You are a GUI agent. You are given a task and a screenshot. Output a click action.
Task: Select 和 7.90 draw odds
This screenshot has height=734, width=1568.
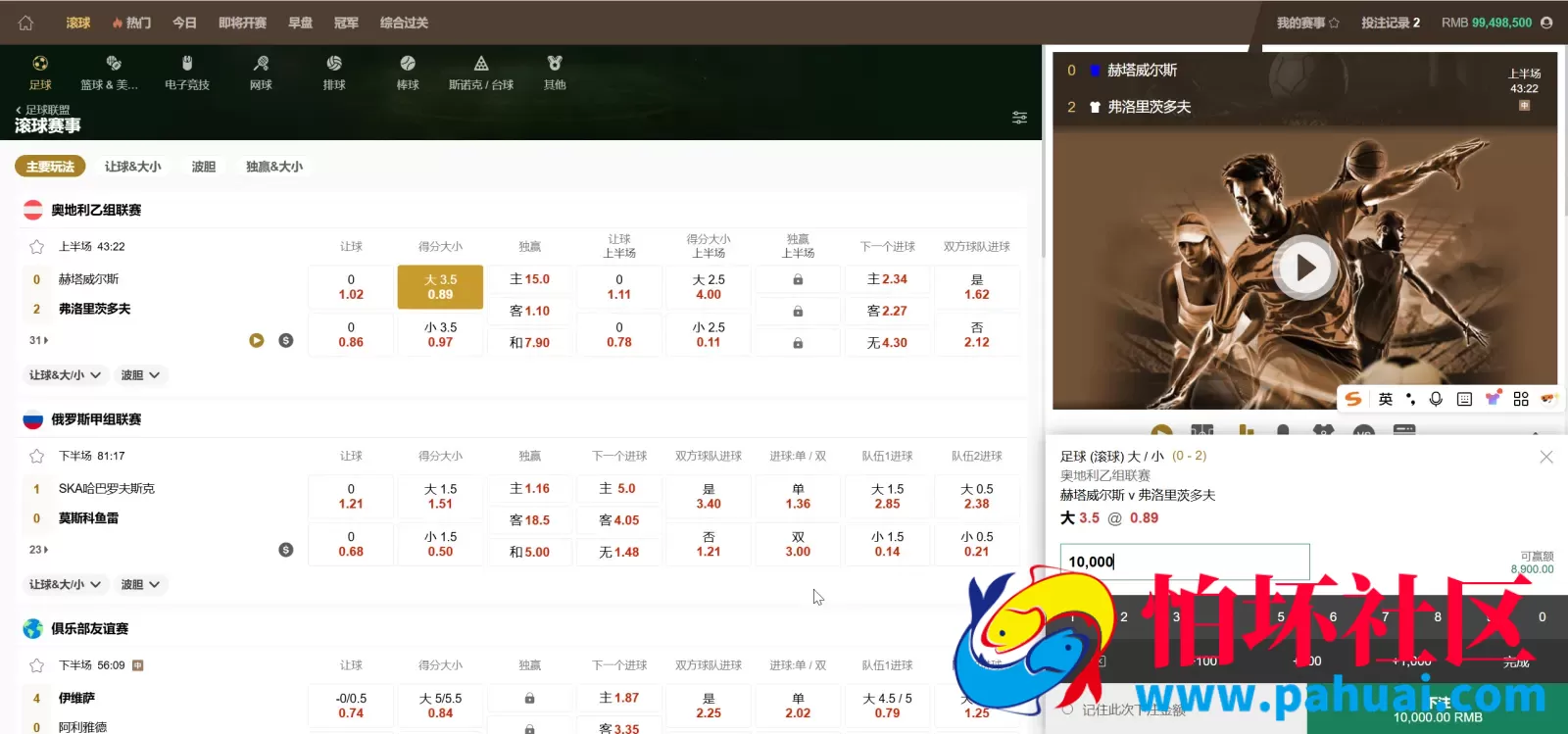click(529, 343)
